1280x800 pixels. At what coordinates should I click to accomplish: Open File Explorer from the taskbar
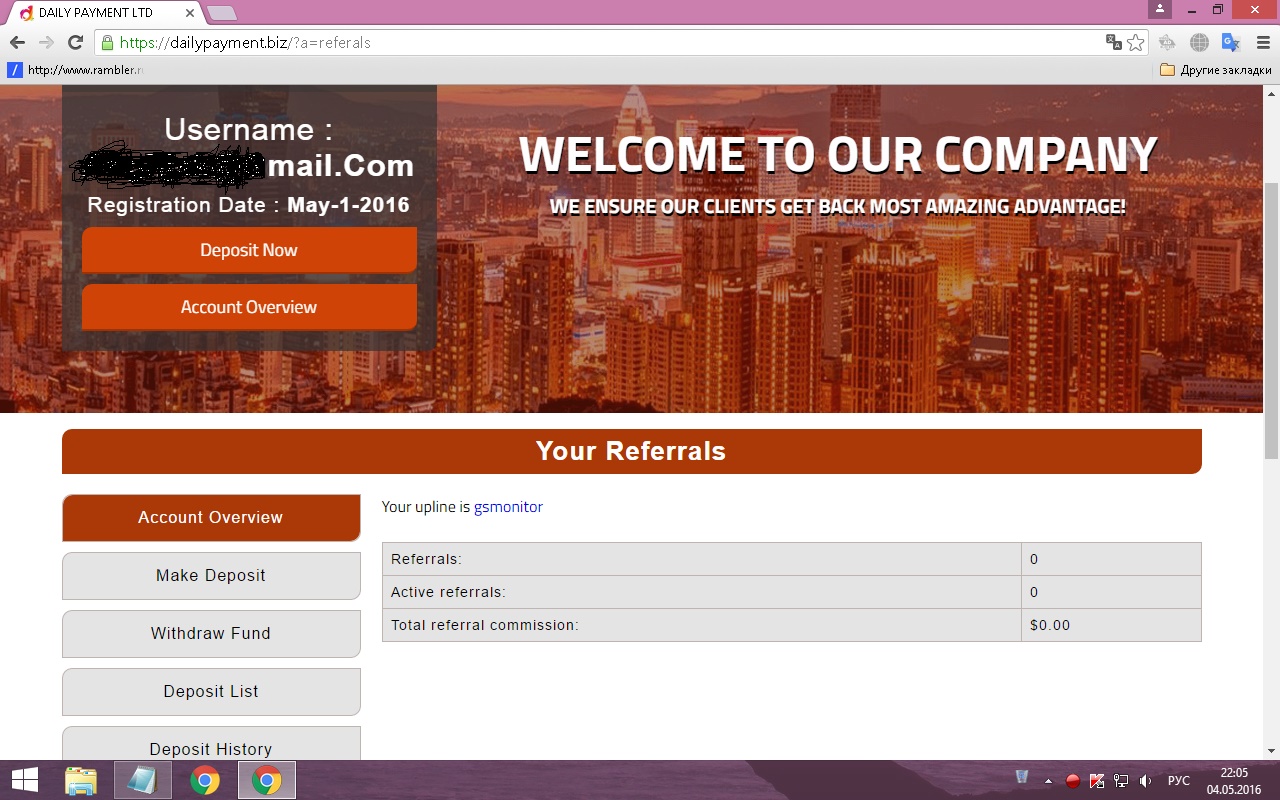point(81,780)
